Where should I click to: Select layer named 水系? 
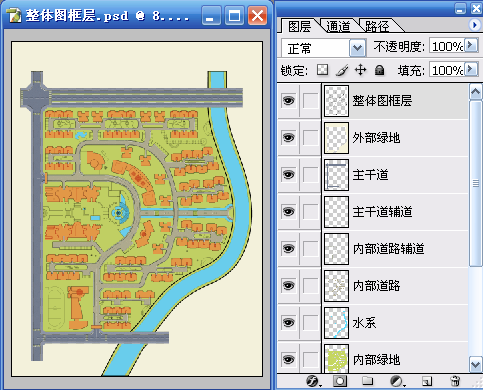click(364, 322)
